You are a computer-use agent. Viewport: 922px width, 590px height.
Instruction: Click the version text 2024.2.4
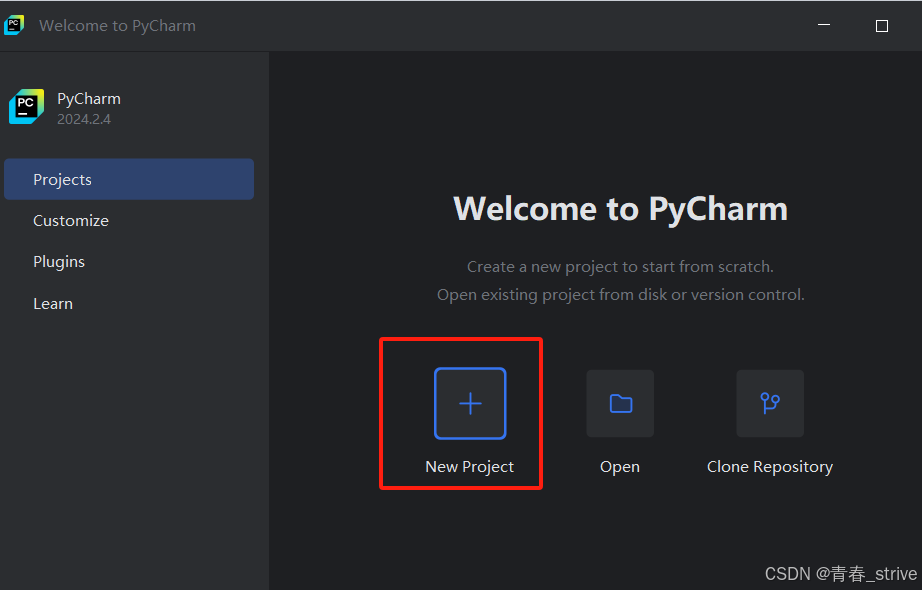point(84,119)
